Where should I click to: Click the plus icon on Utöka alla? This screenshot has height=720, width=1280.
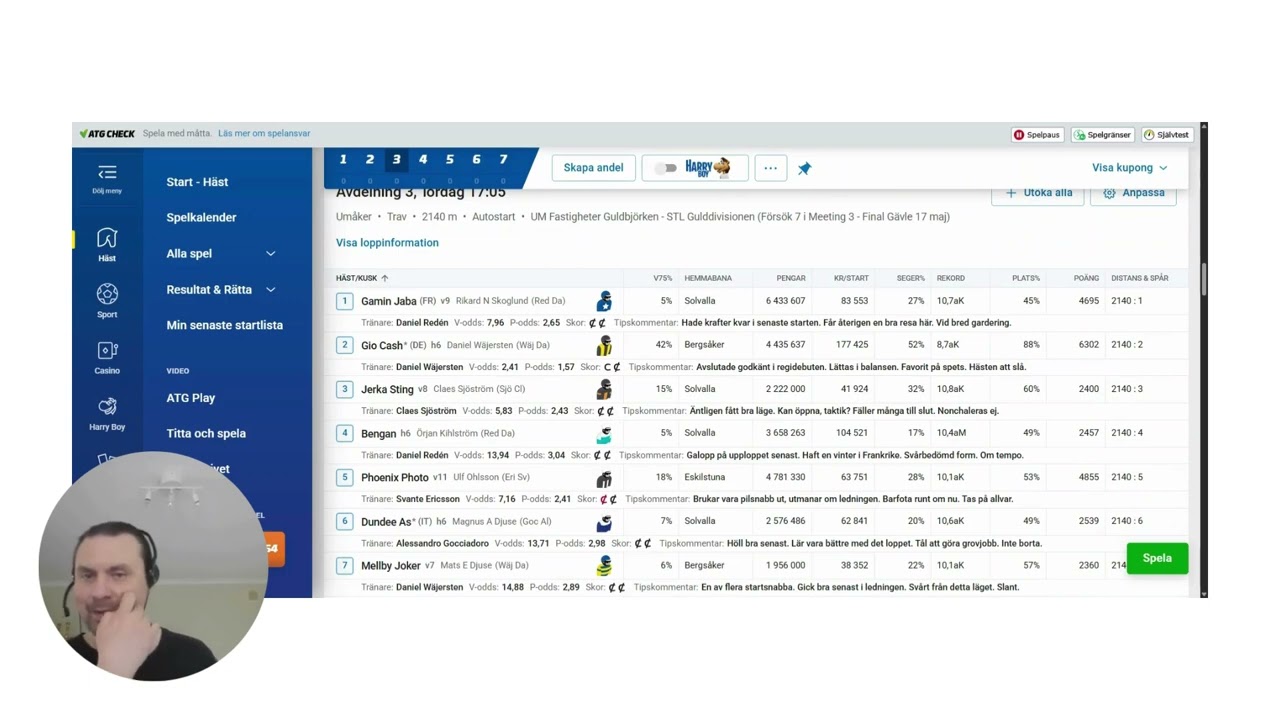(x=1011, y=193)
